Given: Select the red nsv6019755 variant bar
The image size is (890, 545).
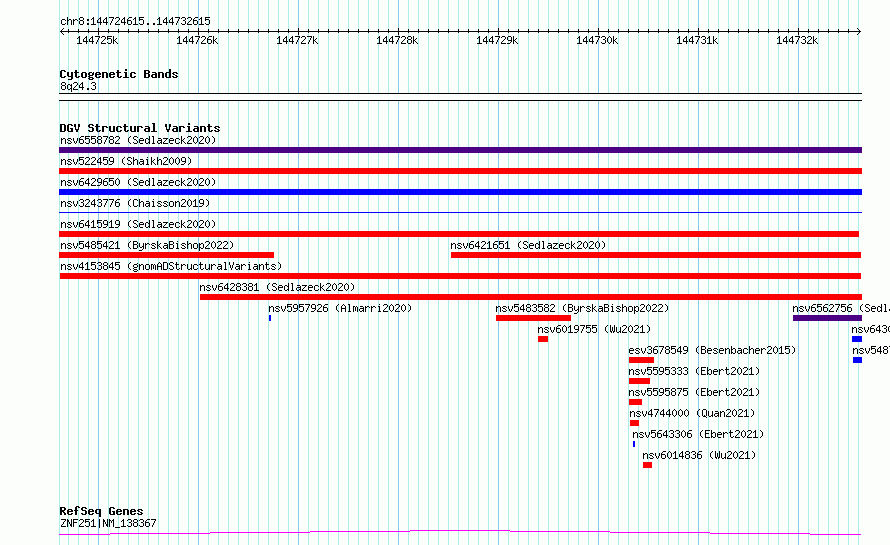Looking at the screenshot, I should tap(543, 339).
